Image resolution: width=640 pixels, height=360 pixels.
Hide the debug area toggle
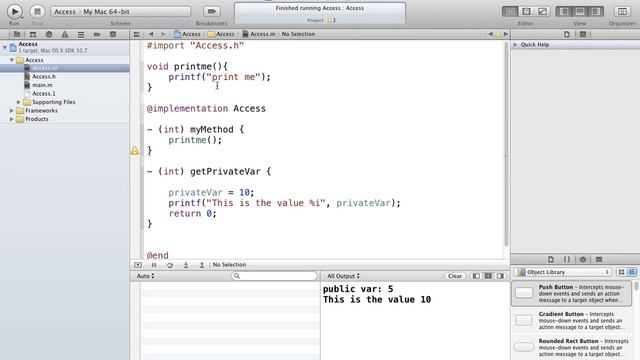pos(138,265)
